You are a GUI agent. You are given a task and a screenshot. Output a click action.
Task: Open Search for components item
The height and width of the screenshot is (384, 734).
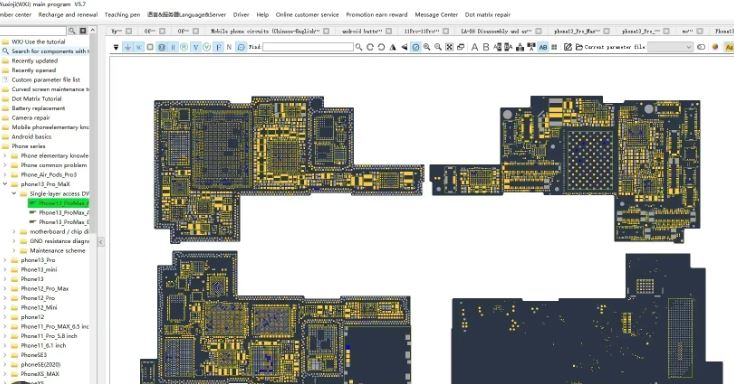(45, 51)
